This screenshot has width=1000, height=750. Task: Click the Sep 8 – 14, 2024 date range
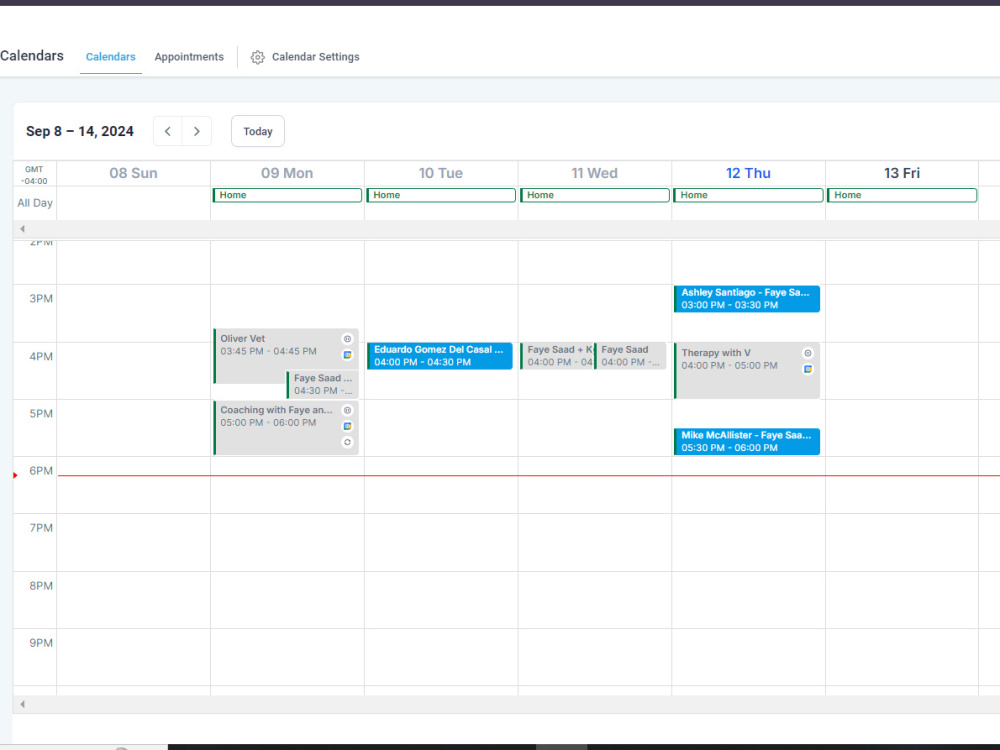(80, 131)
